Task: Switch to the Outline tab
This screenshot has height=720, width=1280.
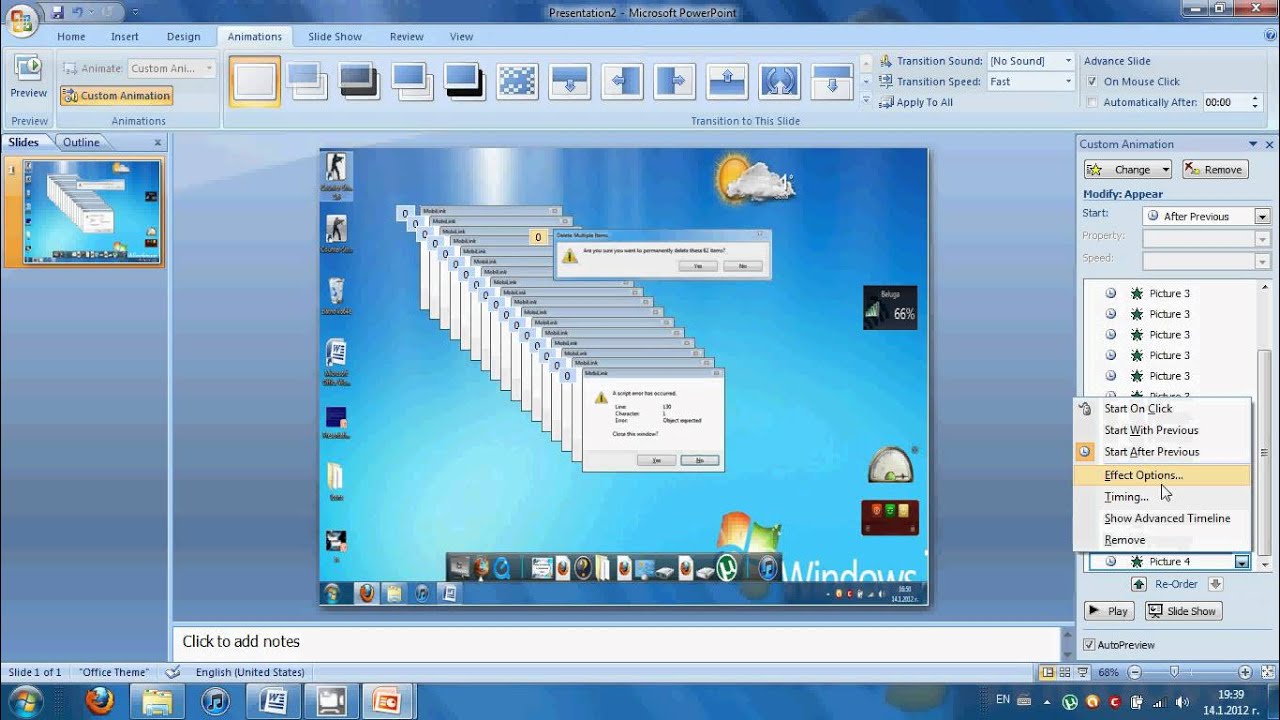Action: click(81, 143)
